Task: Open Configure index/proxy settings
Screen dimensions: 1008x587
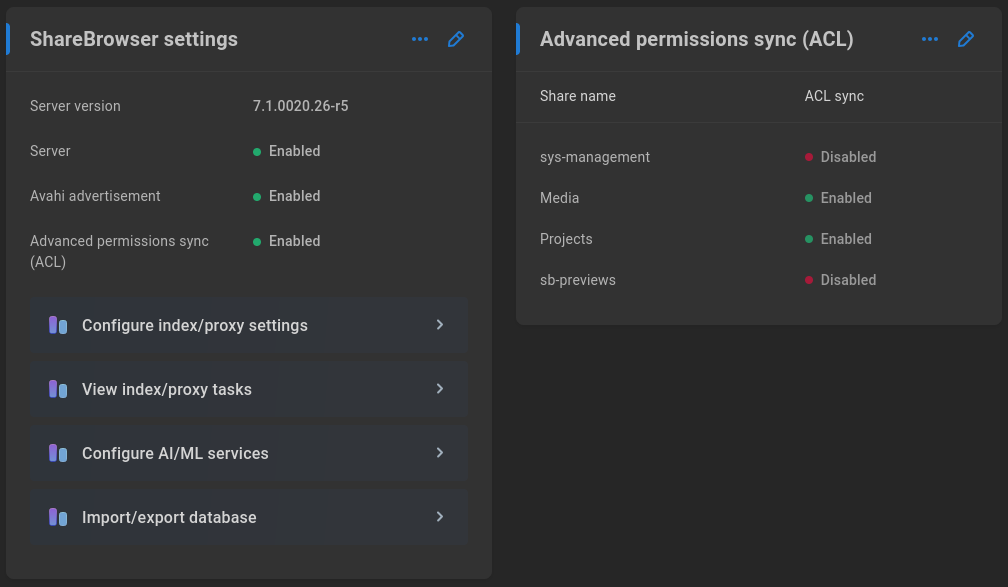Action: [249, 325]
